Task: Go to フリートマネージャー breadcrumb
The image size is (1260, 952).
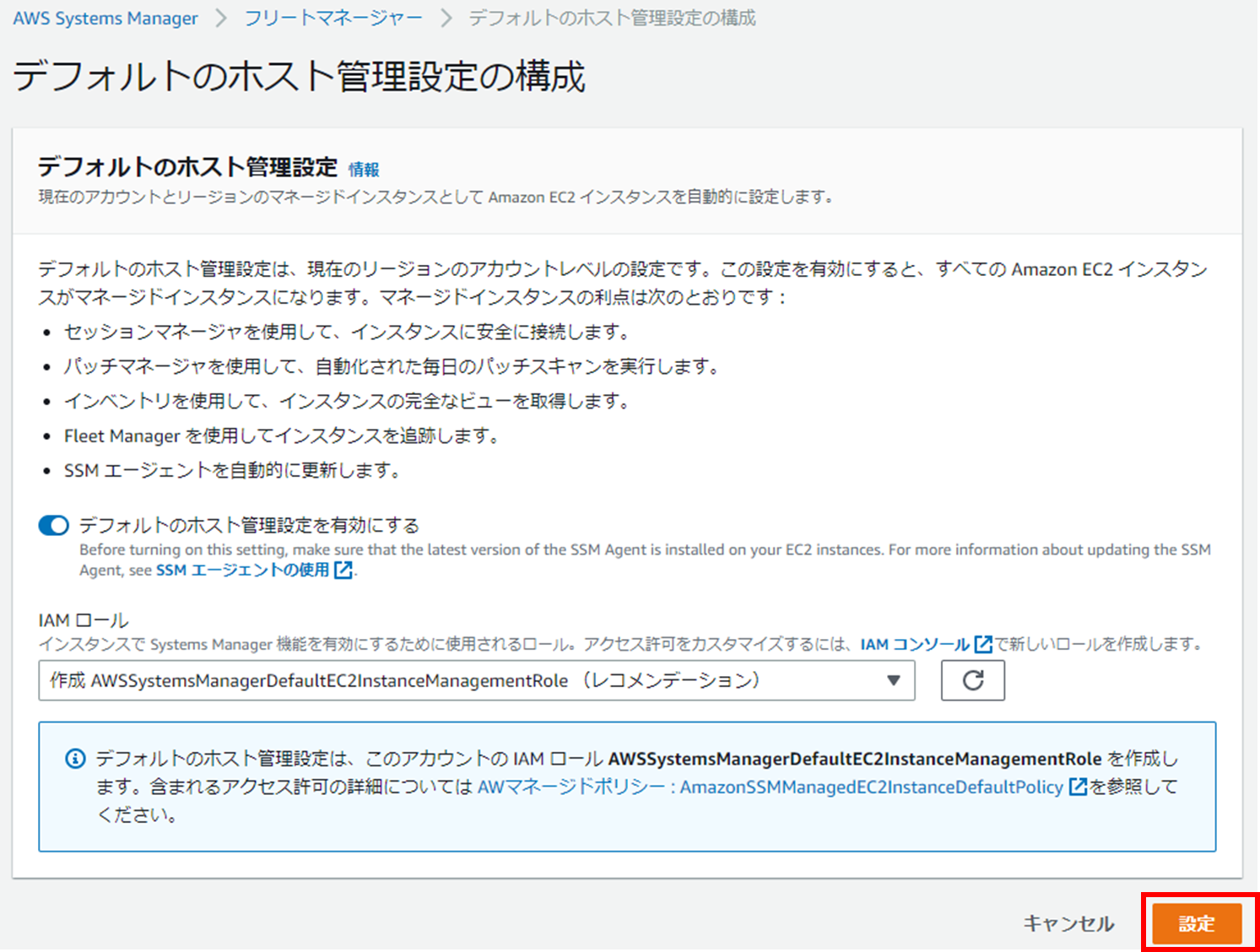Action: 333,18
